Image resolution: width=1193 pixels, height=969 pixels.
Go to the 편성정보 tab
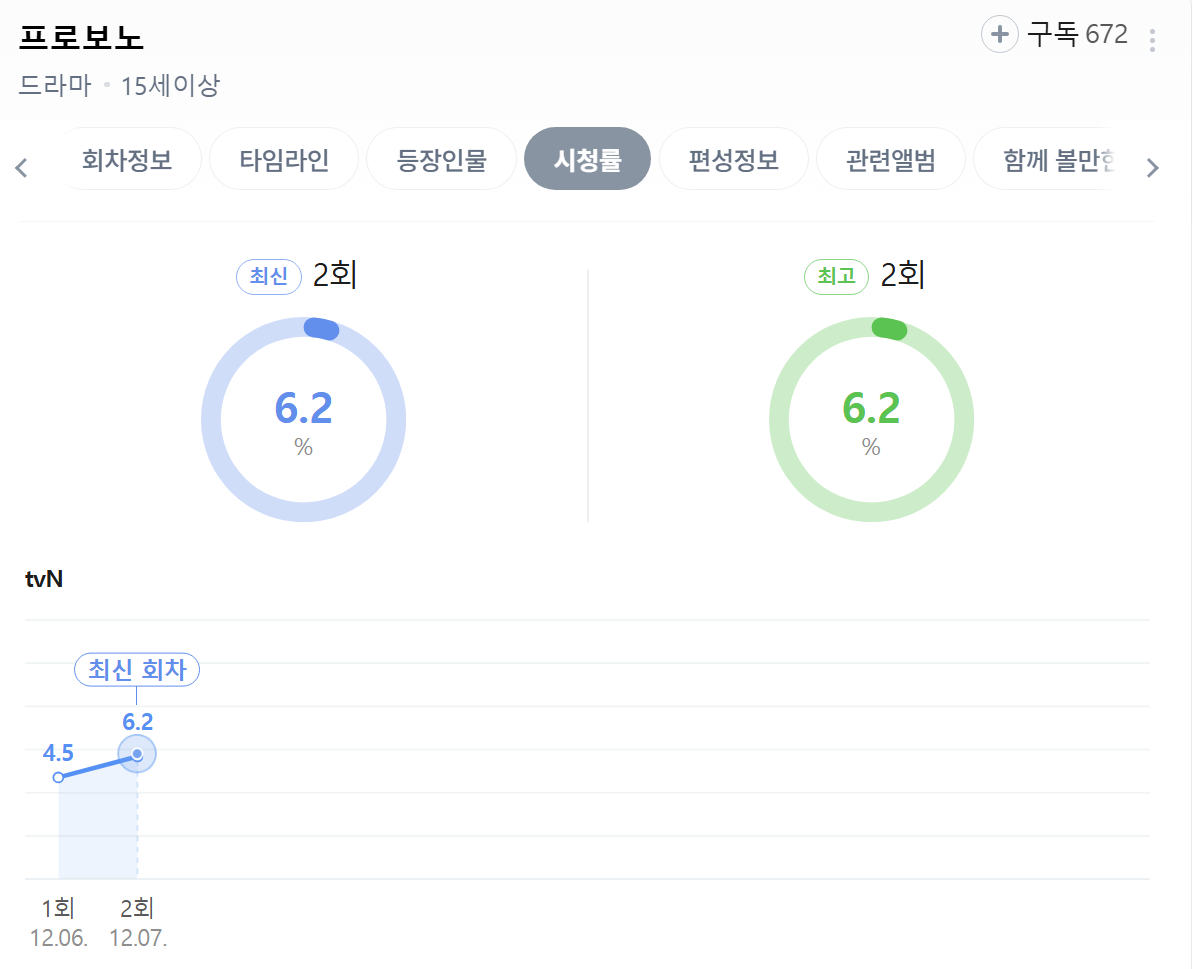coord(733,159)
